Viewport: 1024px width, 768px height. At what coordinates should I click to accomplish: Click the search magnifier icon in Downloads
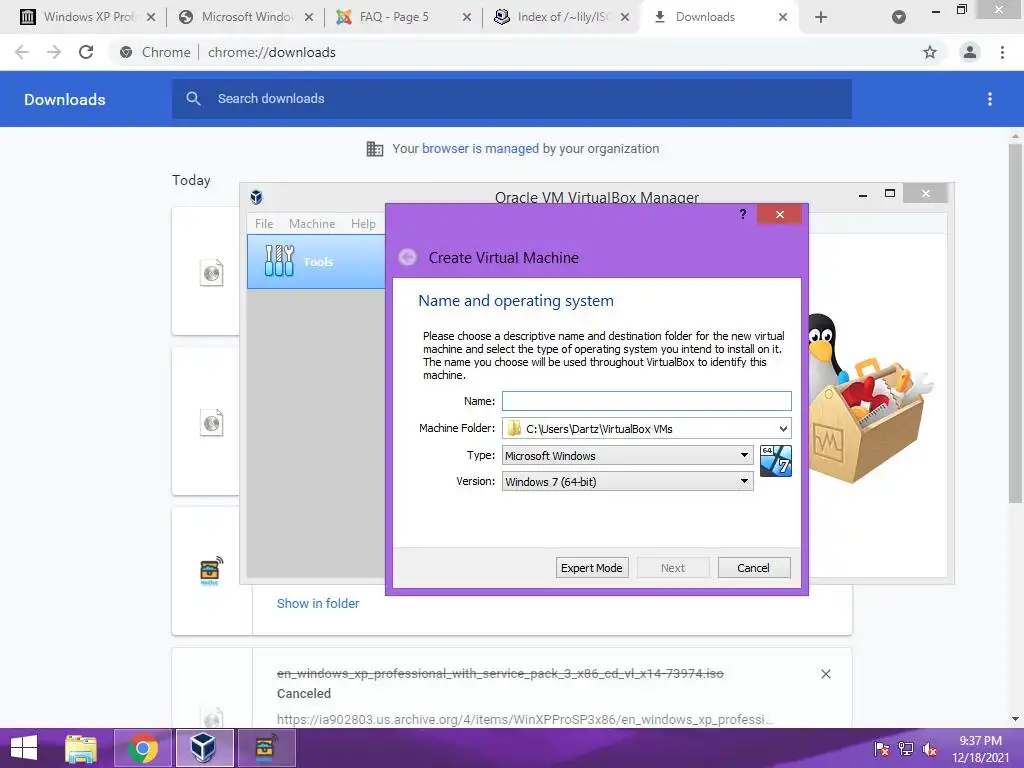tap(193, 99)
